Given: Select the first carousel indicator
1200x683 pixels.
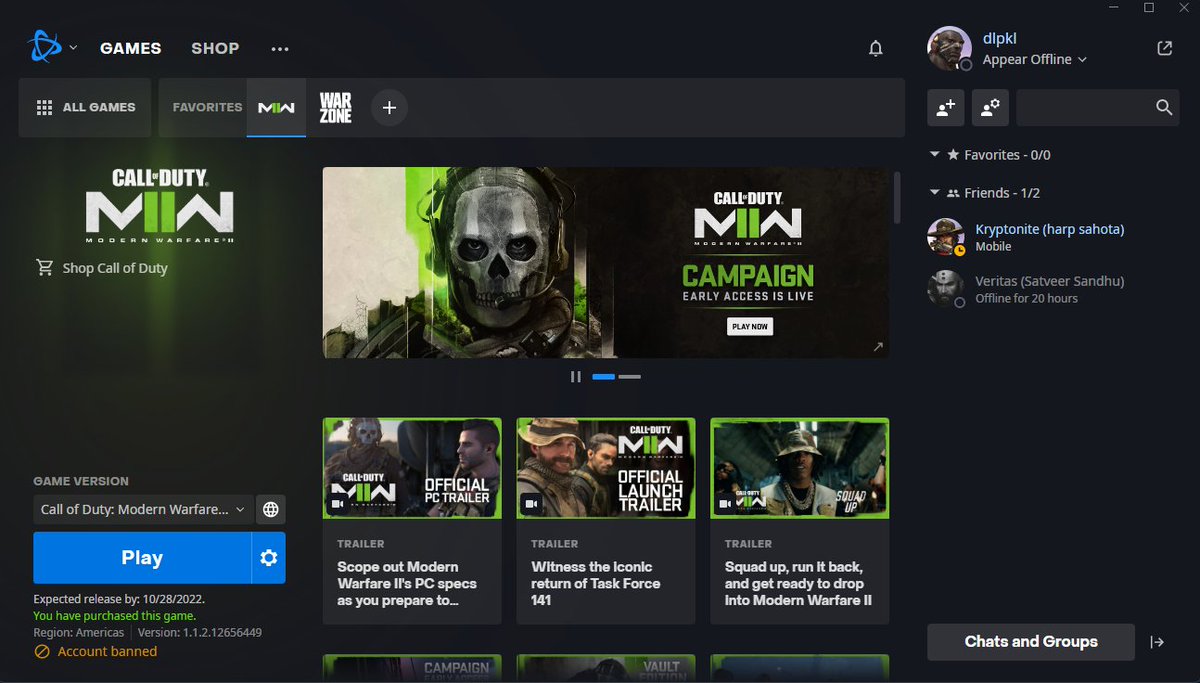Looking at the screenshot, I should coord(603,377).
